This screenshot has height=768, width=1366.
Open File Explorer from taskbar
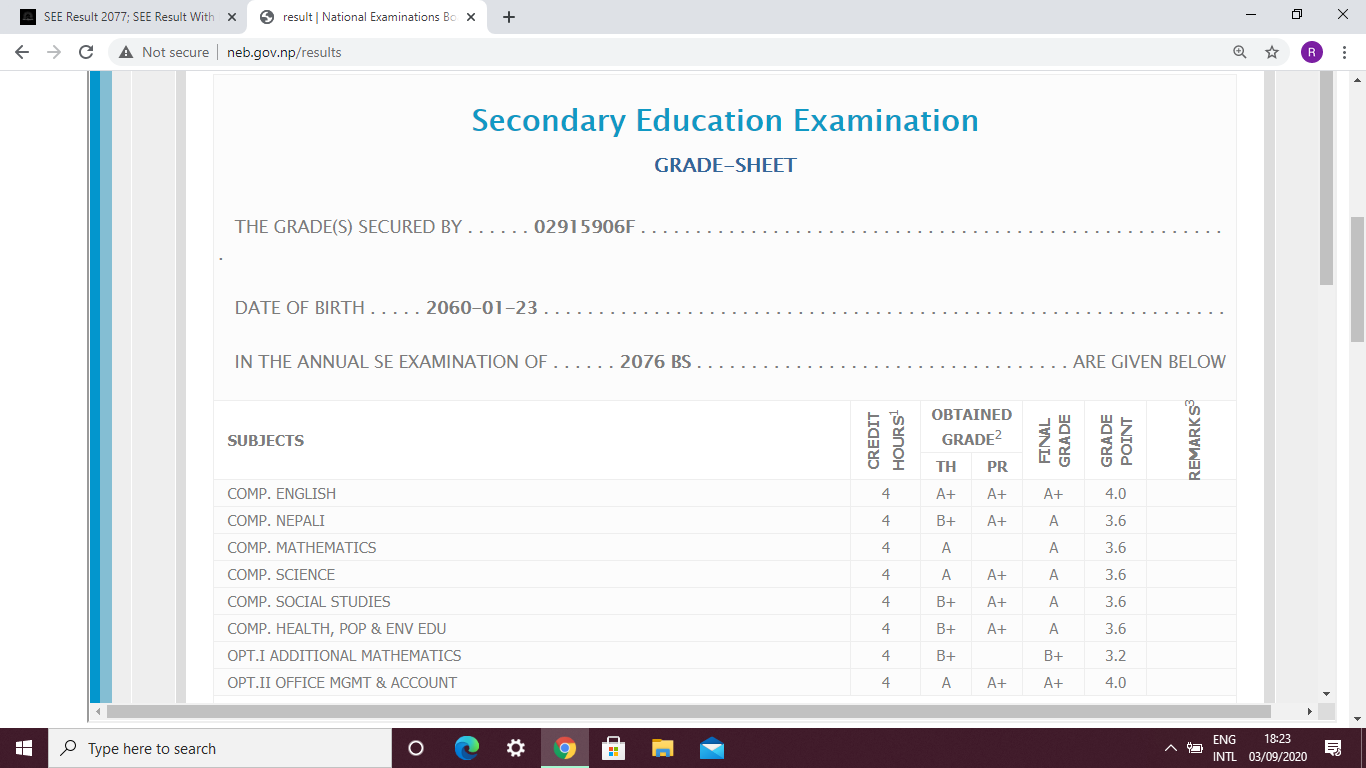click(x=662, y=748)
